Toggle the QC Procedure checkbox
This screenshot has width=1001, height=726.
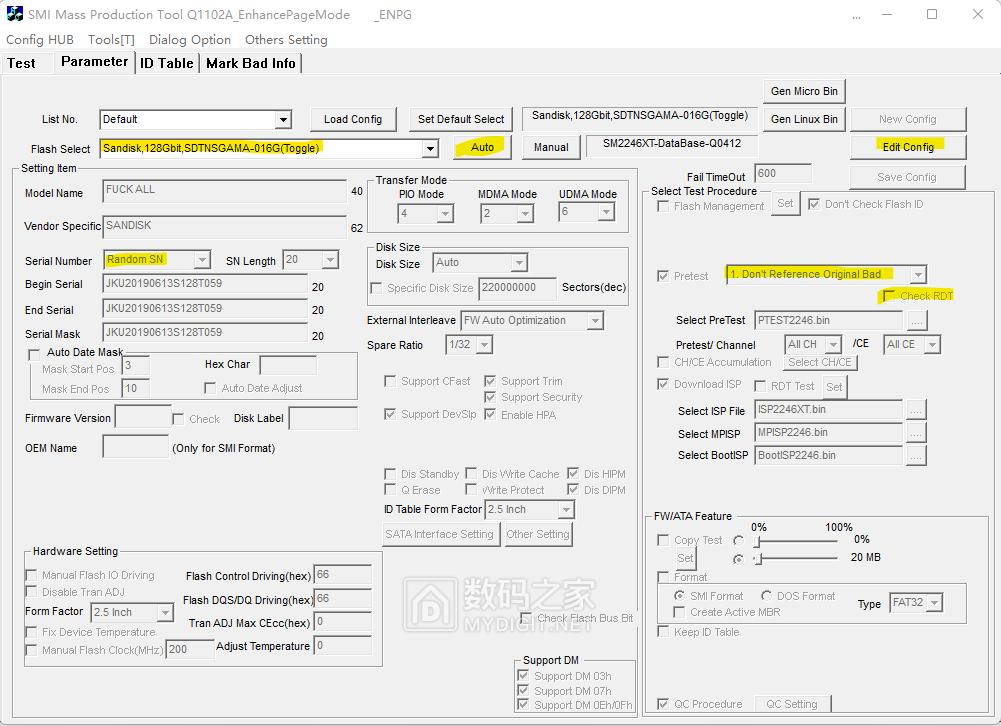[x=663, y=704]
